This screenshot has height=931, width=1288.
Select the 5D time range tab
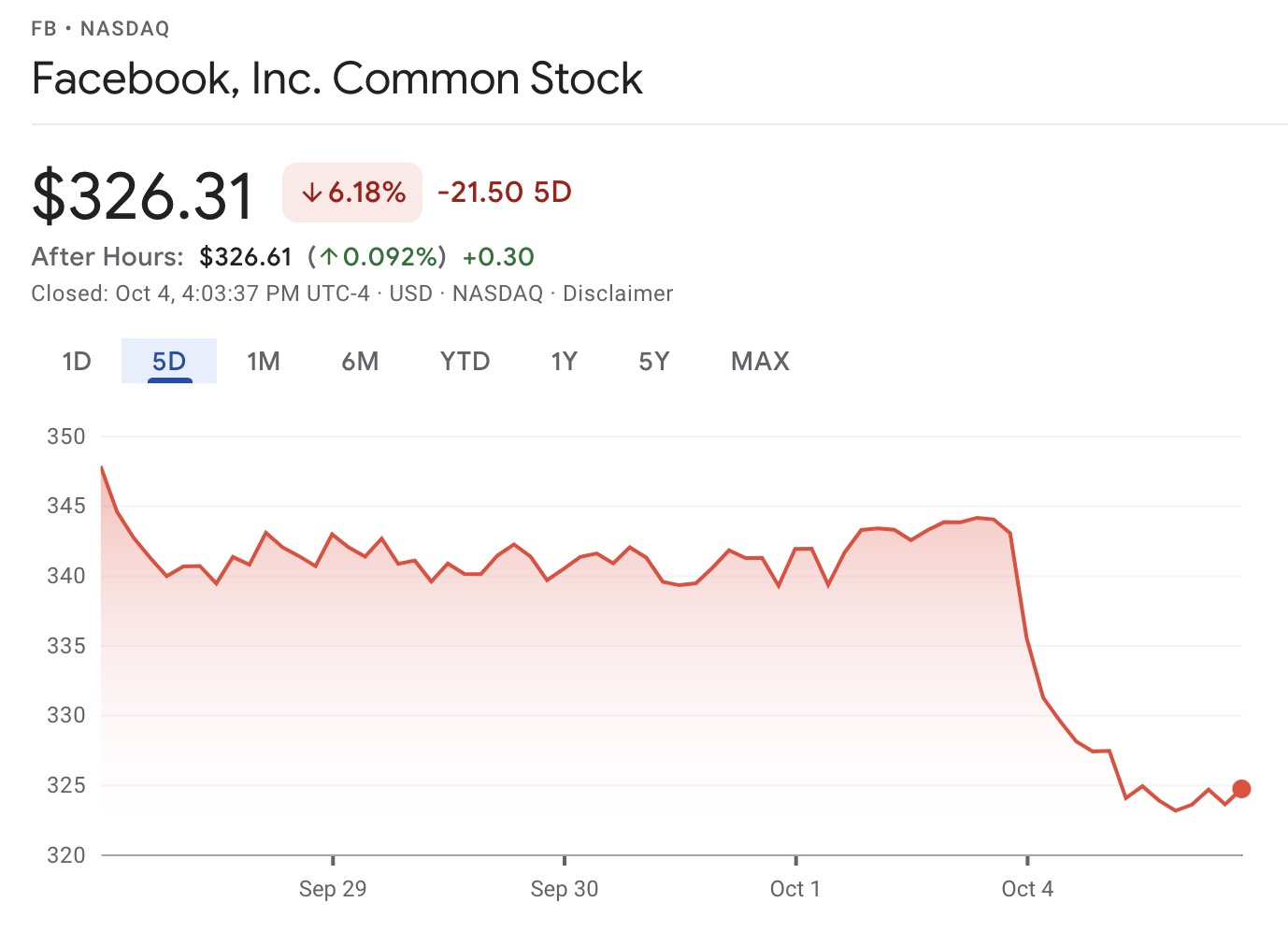point(169,362)
